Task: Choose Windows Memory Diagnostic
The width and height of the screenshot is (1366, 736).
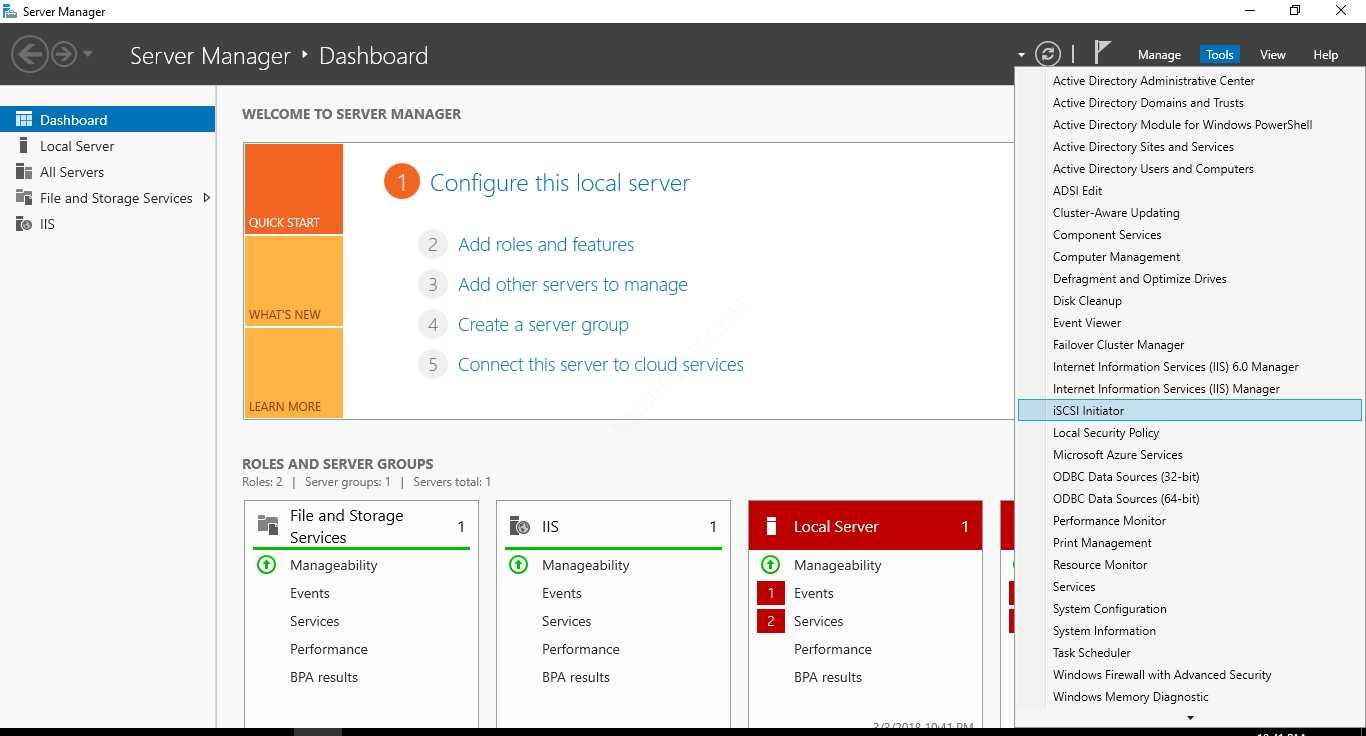Action: [1190, 697]
